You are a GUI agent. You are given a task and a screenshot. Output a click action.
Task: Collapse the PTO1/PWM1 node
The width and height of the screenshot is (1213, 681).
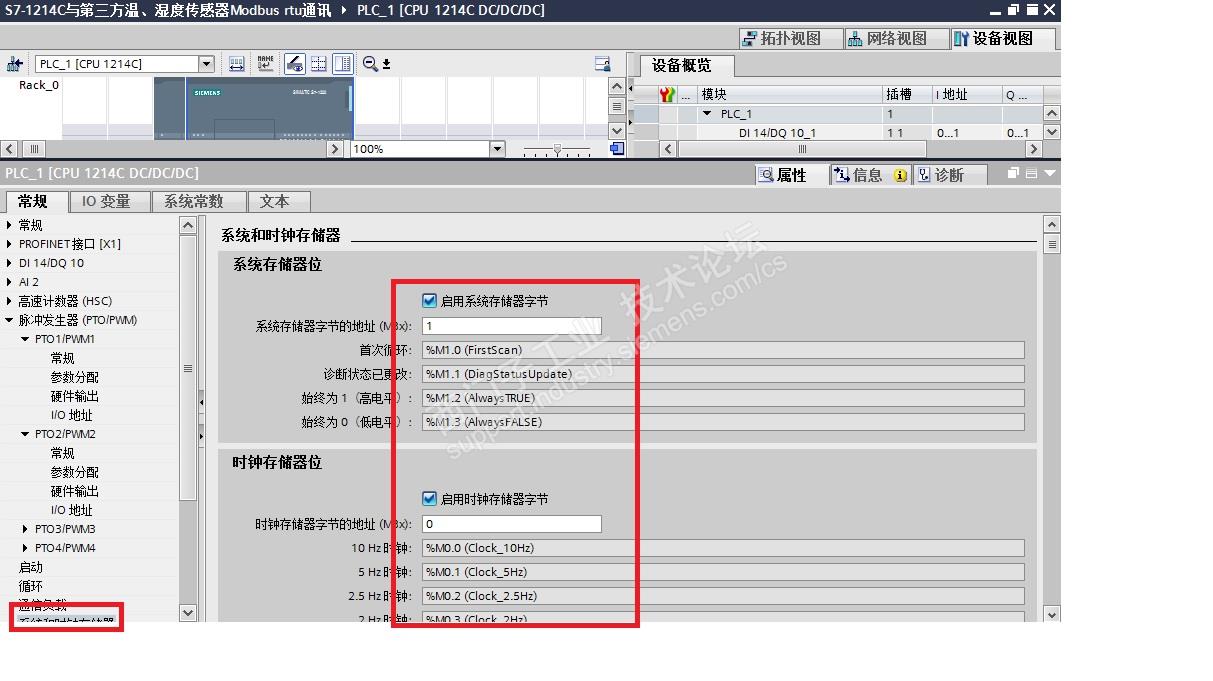click(26, 339)
